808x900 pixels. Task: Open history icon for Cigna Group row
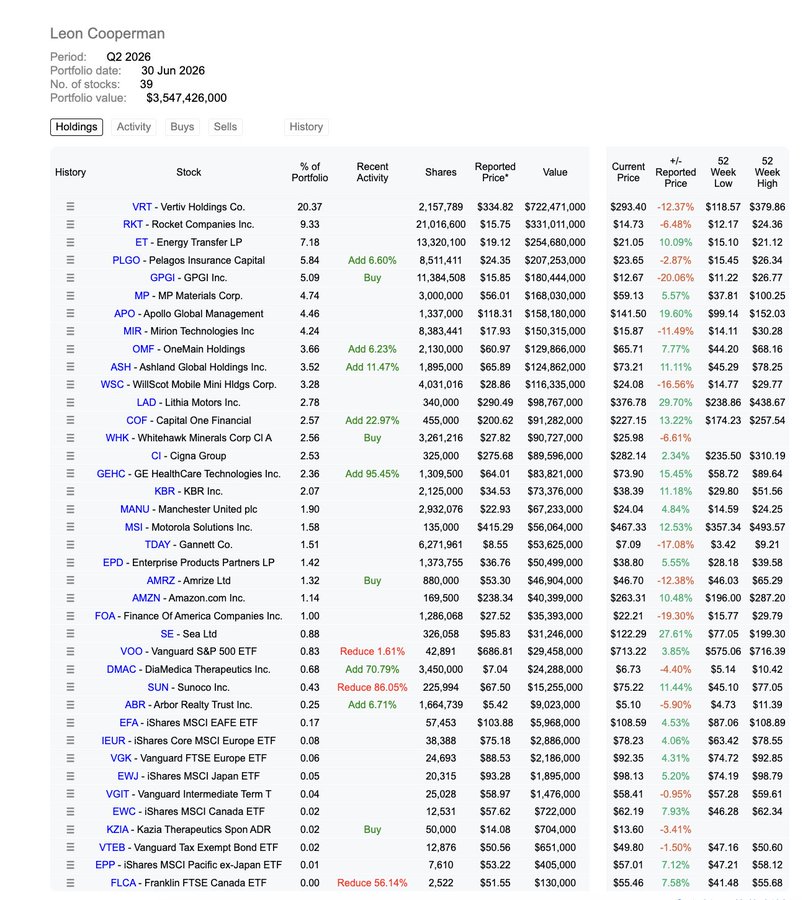click(x=70, y=456)
